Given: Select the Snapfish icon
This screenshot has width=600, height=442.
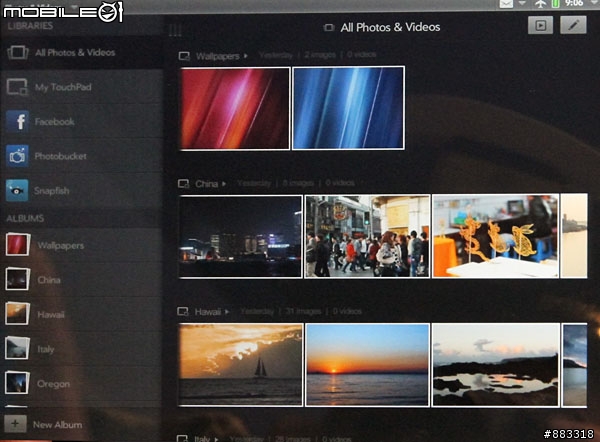Looking at the screenshot, I should pos(17,190).
